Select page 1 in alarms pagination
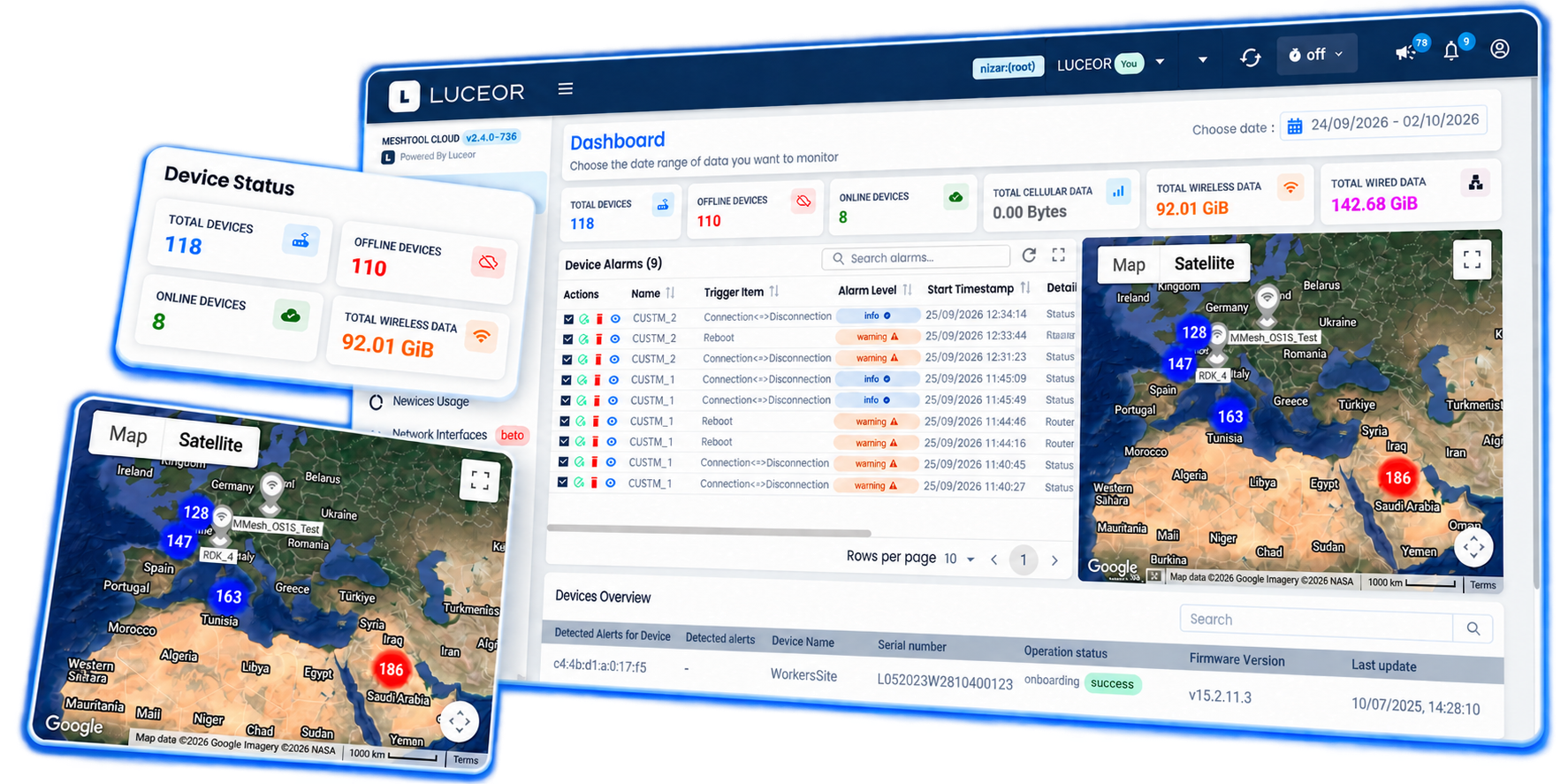The image size is (1568, 784). tap(1024, 559)
